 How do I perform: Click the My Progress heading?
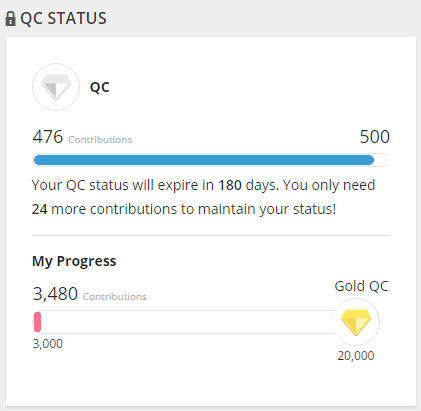point(74,261)
